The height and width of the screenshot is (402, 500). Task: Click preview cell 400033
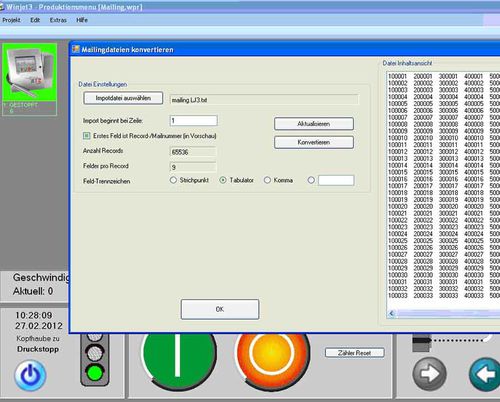click(474, 296)
